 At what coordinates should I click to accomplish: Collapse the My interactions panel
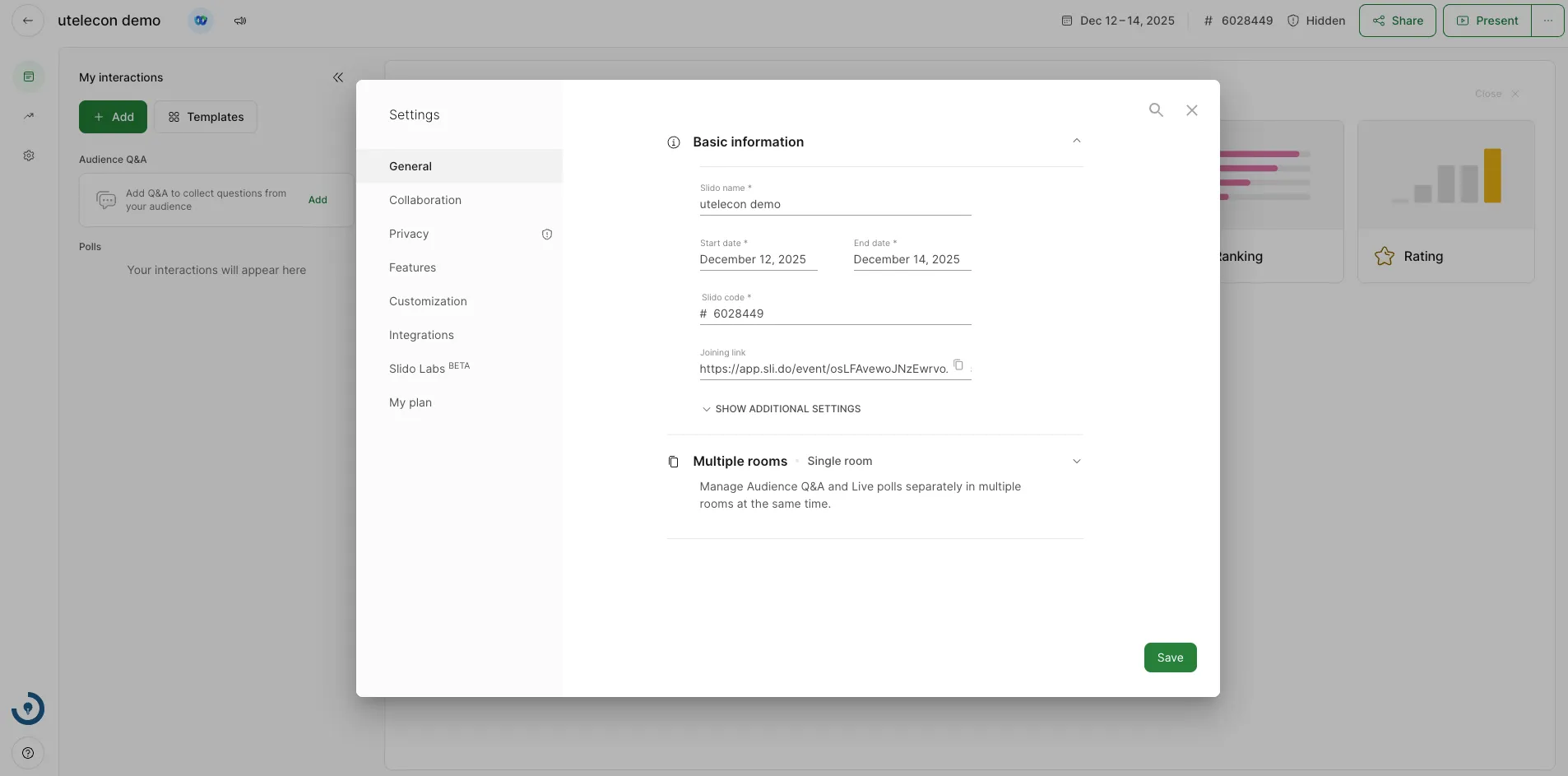tap(337, 77)
